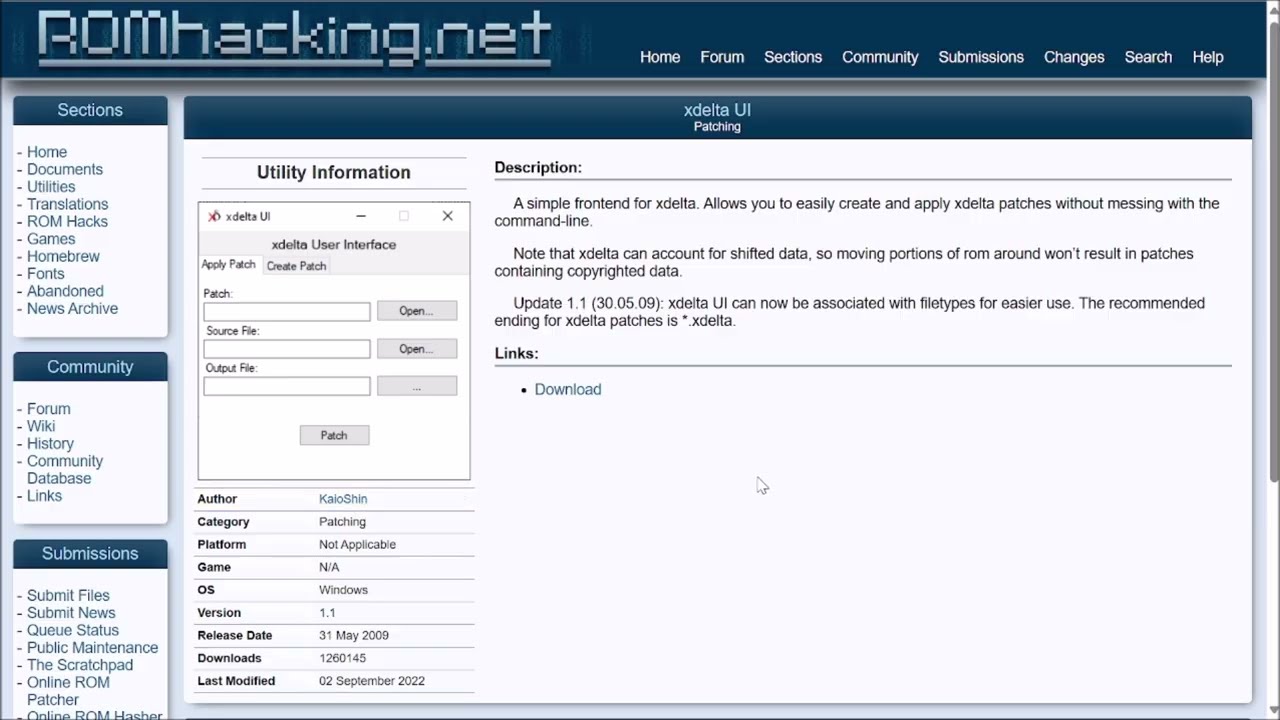Screen dimensions: 1280x720
Task: Open the Submit Files sidebar link
Action: [68, 596]
